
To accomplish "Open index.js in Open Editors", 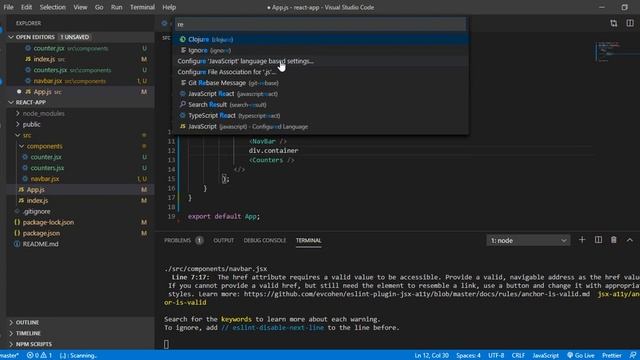I will pyautogui.click(x=80, y=59).
